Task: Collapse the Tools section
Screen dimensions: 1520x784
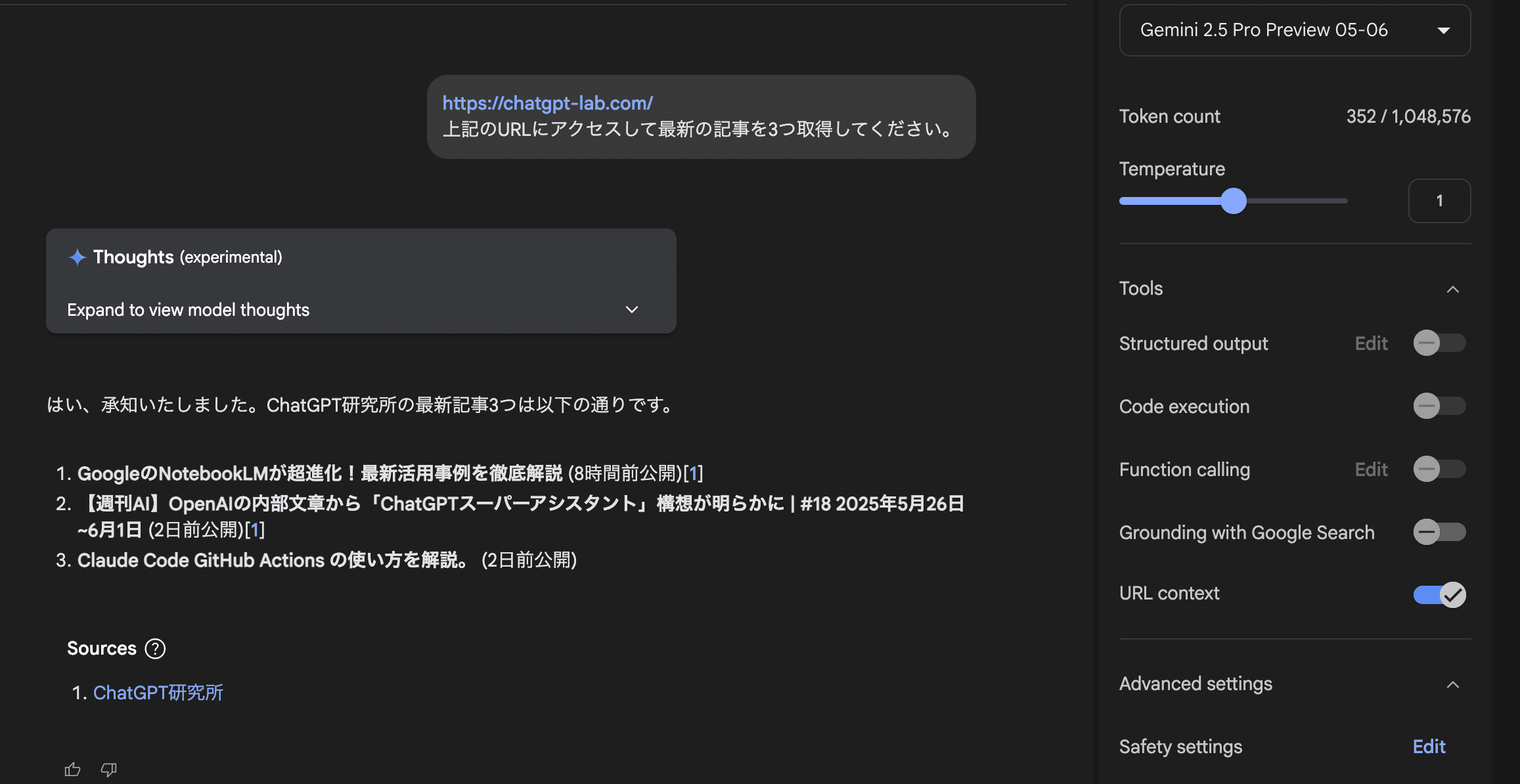Action: 1452,289
